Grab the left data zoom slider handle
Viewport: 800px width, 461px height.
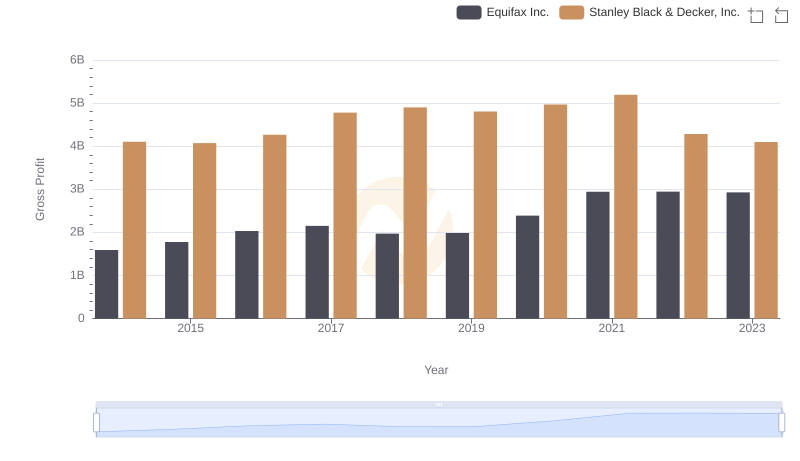pyautogui.click(x=96, y=422)
